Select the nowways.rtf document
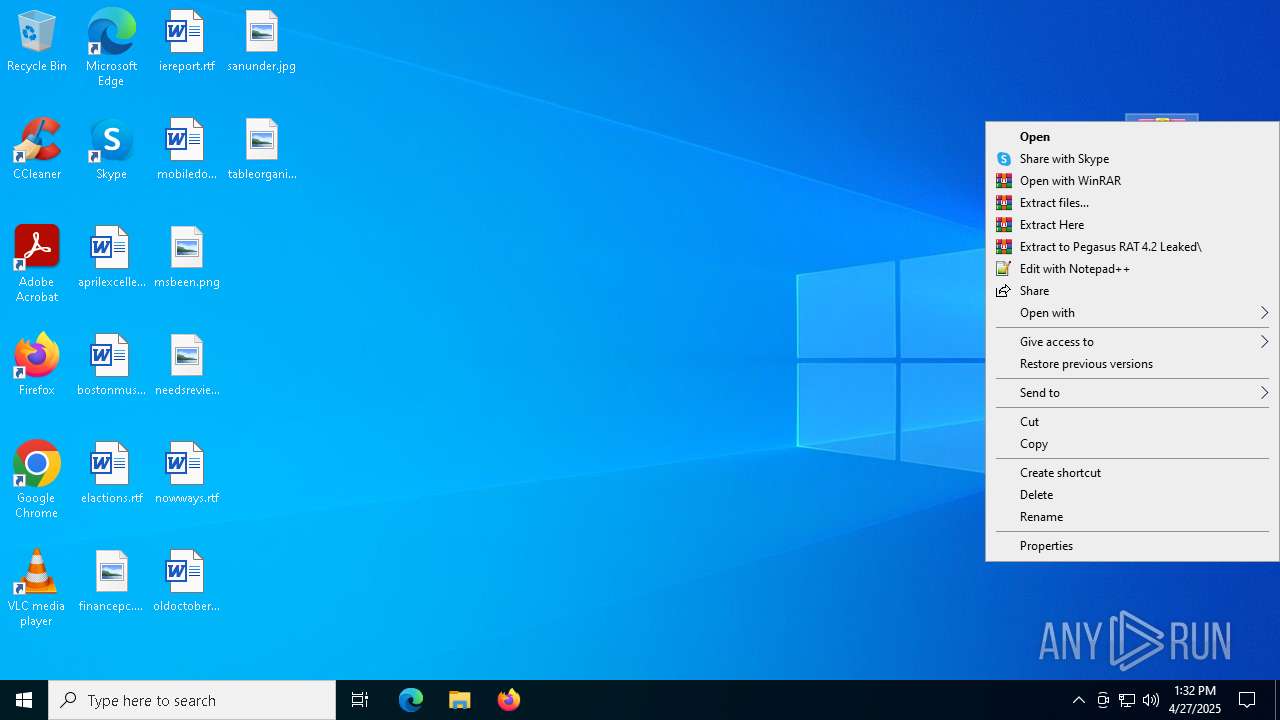Image resolution: width=1280 pixels, height=720 pixels. coord(186,474)
